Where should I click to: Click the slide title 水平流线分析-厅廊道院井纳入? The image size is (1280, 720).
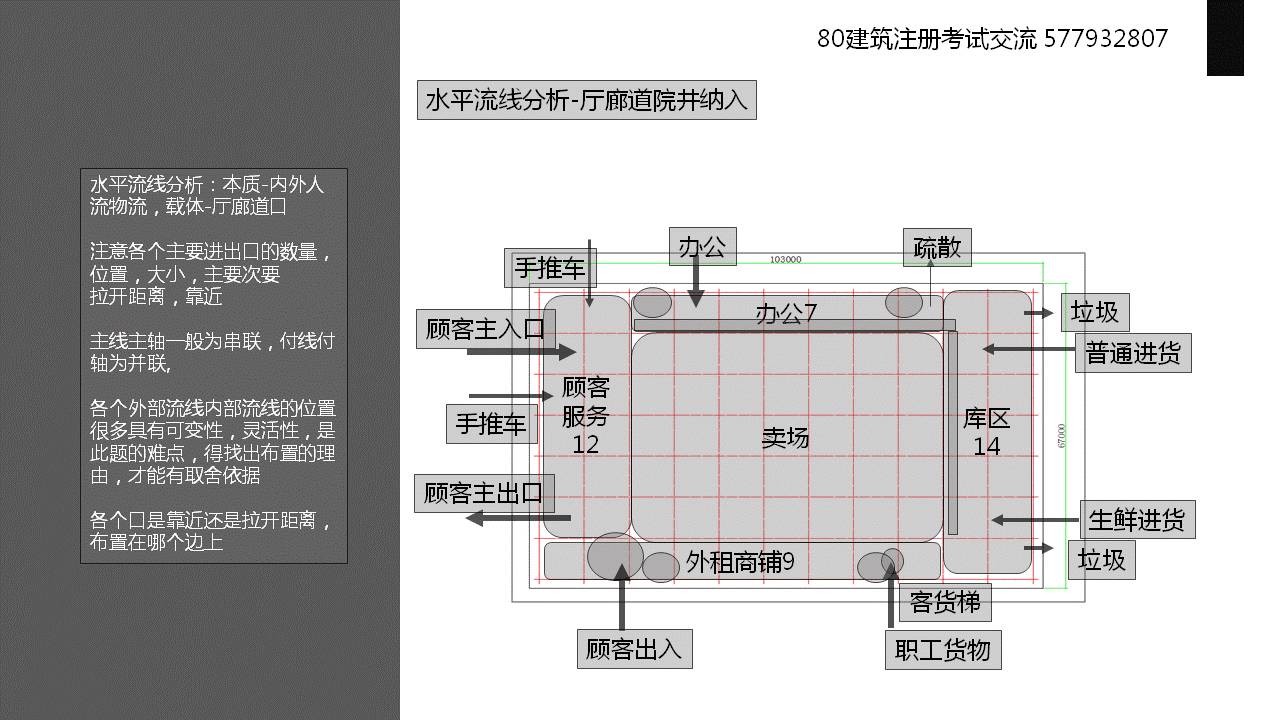[x=586, y=100]
